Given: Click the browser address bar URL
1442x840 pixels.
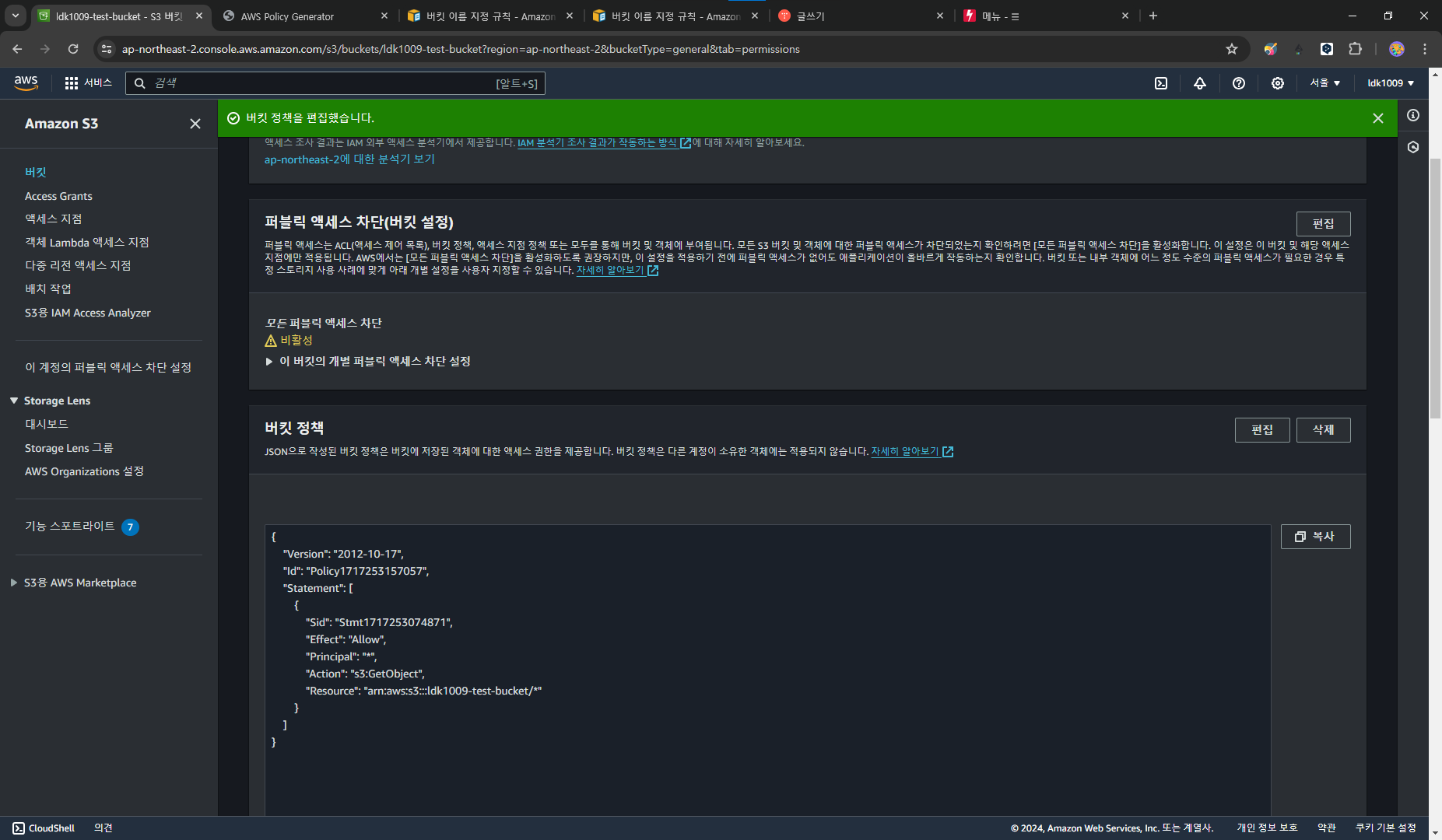Looking at the screenshot, I should (x=461, y=49).
